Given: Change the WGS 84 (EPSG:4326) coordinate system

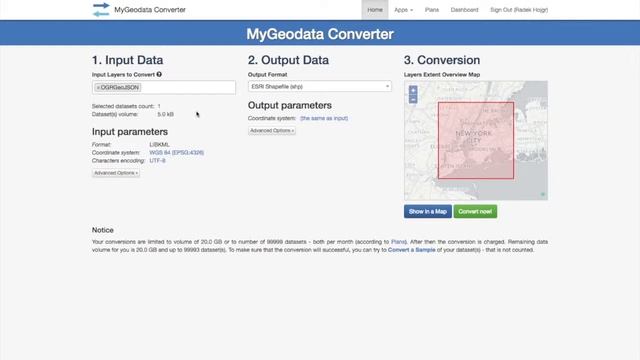Looking at the screenshot, I should (177, 153).
